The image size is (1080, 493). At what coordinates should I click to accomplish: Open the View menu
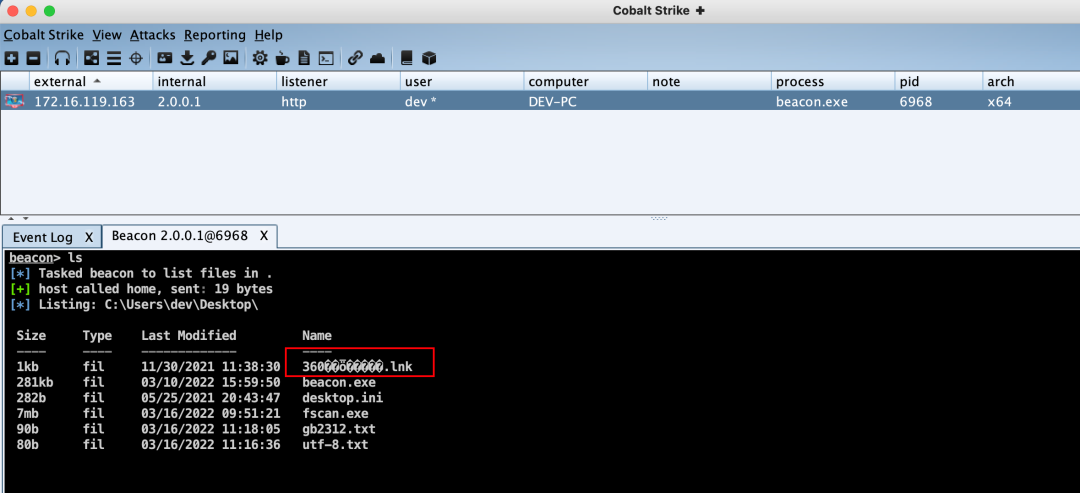107,34
